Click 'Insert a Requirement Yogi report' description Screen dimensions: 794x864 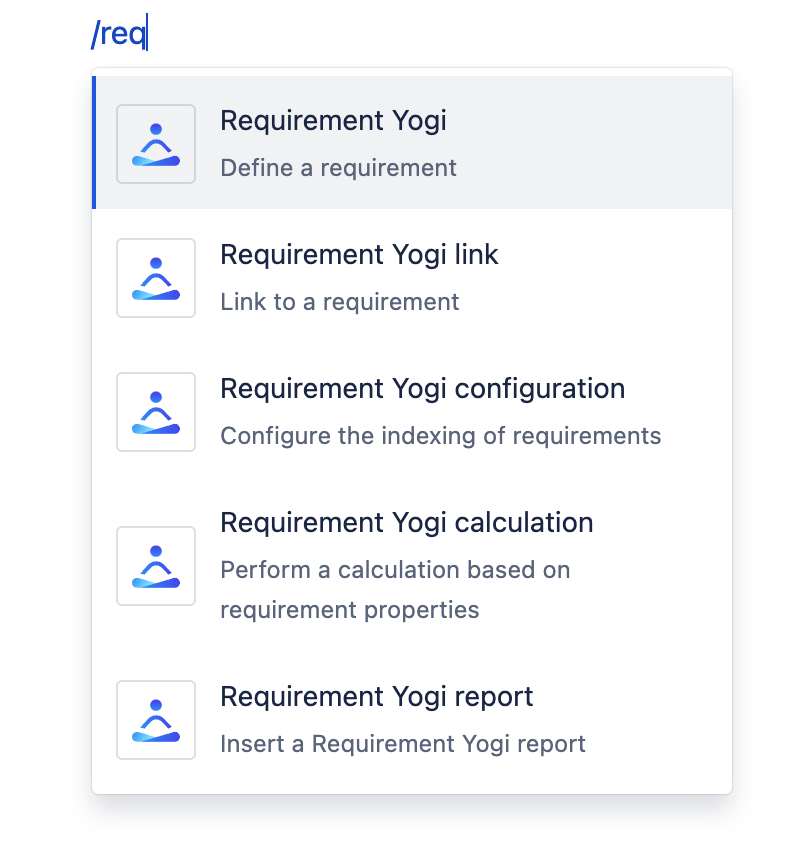(x=402, y=744)
